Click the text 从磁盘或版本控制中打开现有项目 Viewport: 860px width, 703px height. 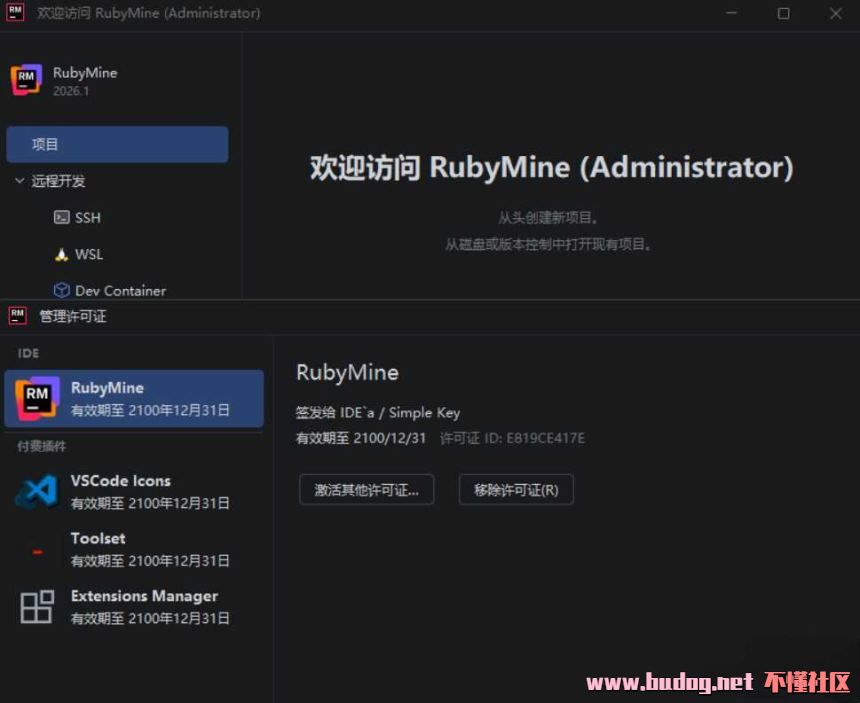coord(548,244)
